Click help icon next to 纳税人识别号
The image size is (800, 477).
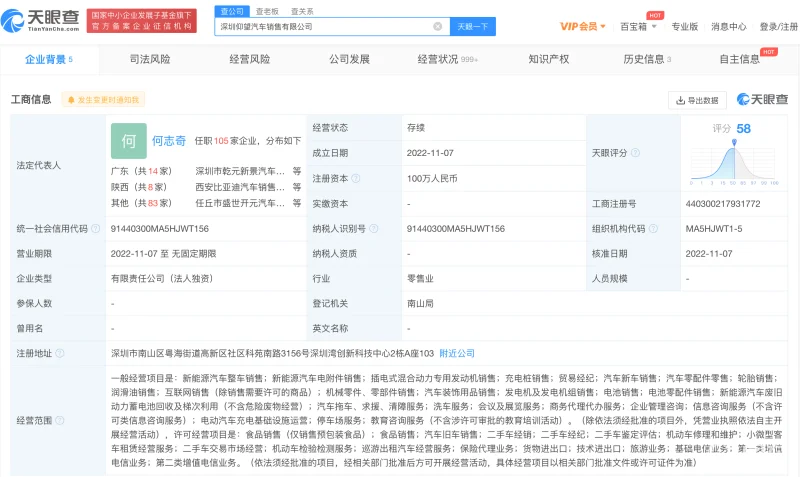coord(373,229)
